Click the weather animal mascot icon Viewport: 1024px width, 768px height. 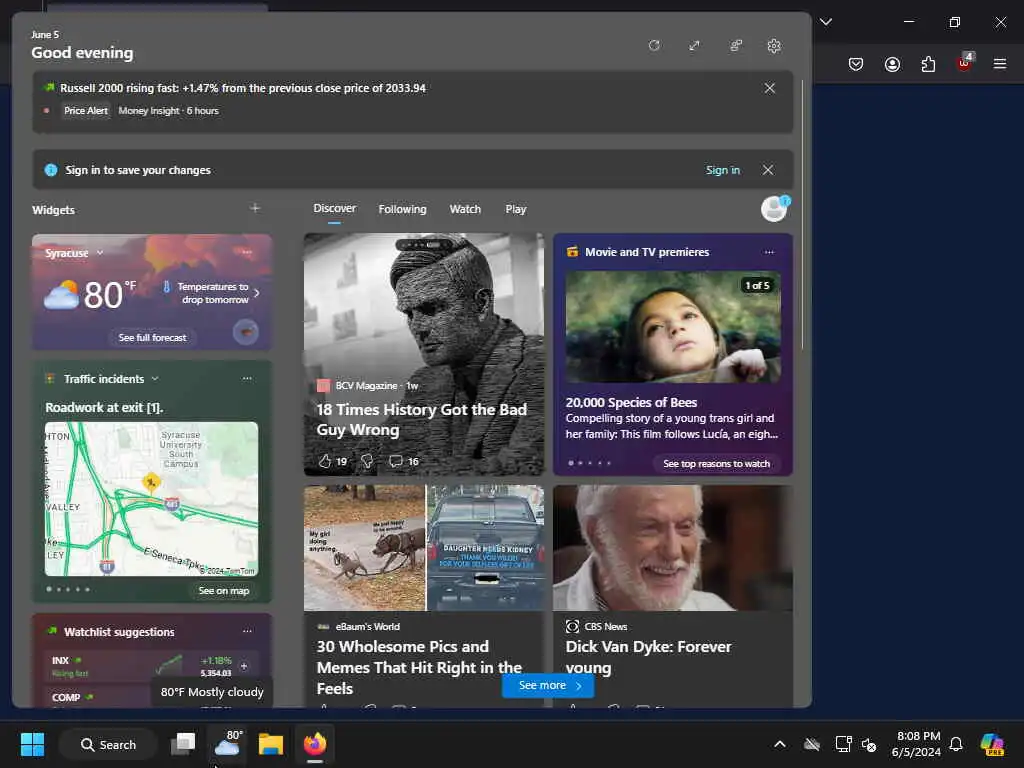(246, 332)
